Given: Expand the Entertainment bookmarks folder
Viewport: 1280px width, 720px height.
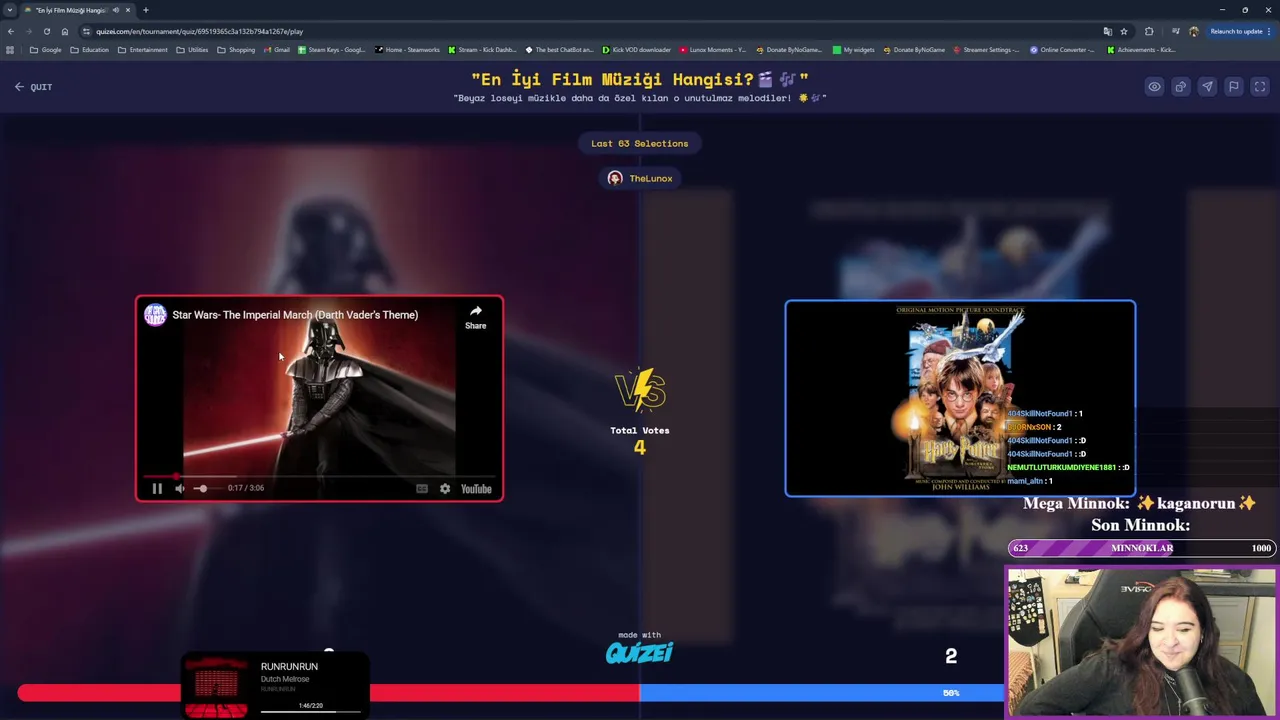Looking at the screenshot, I should [143, 50].
